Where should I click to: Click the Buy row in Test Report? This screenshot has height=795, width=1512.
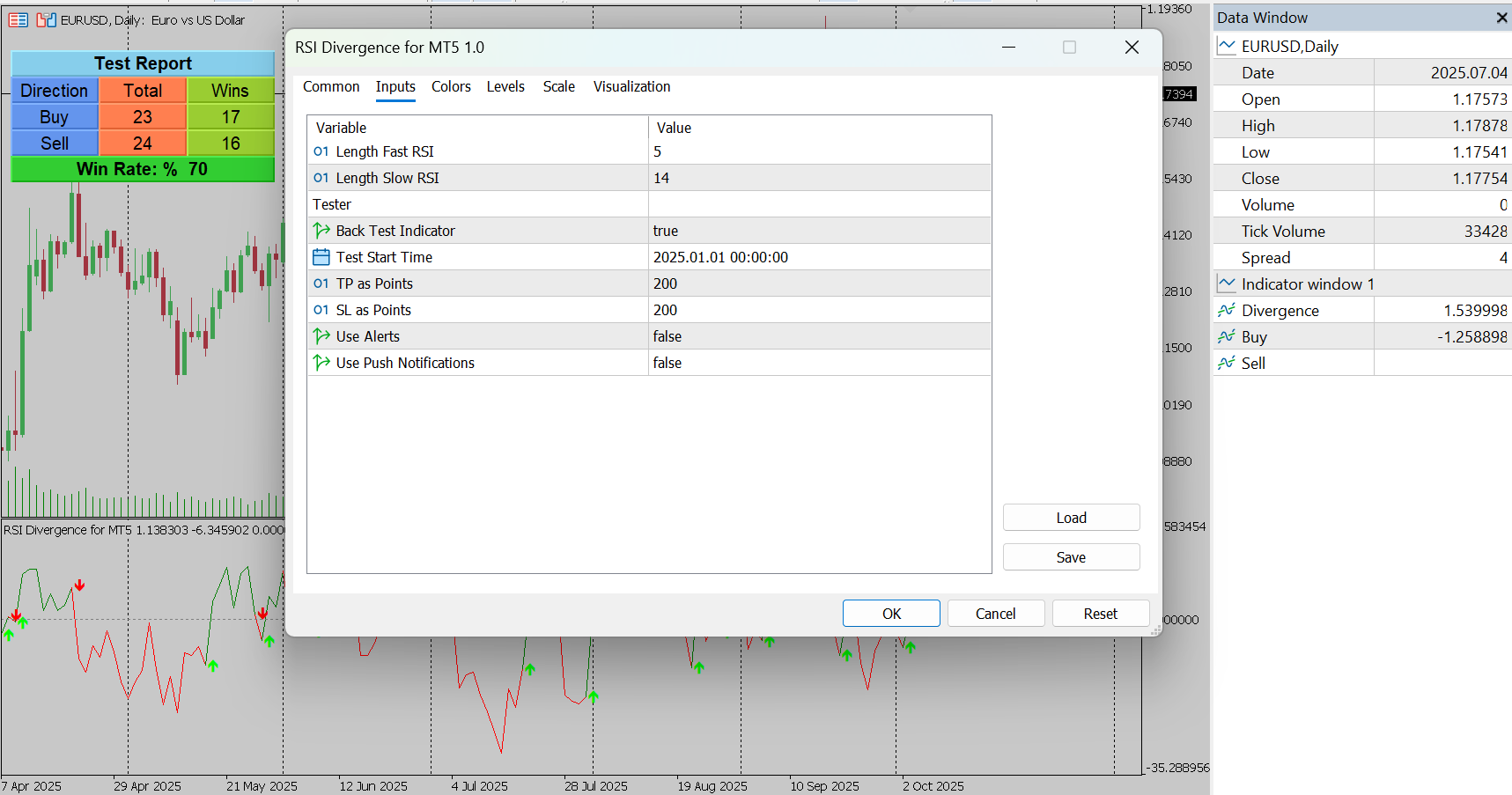click(x=143, y=116)
